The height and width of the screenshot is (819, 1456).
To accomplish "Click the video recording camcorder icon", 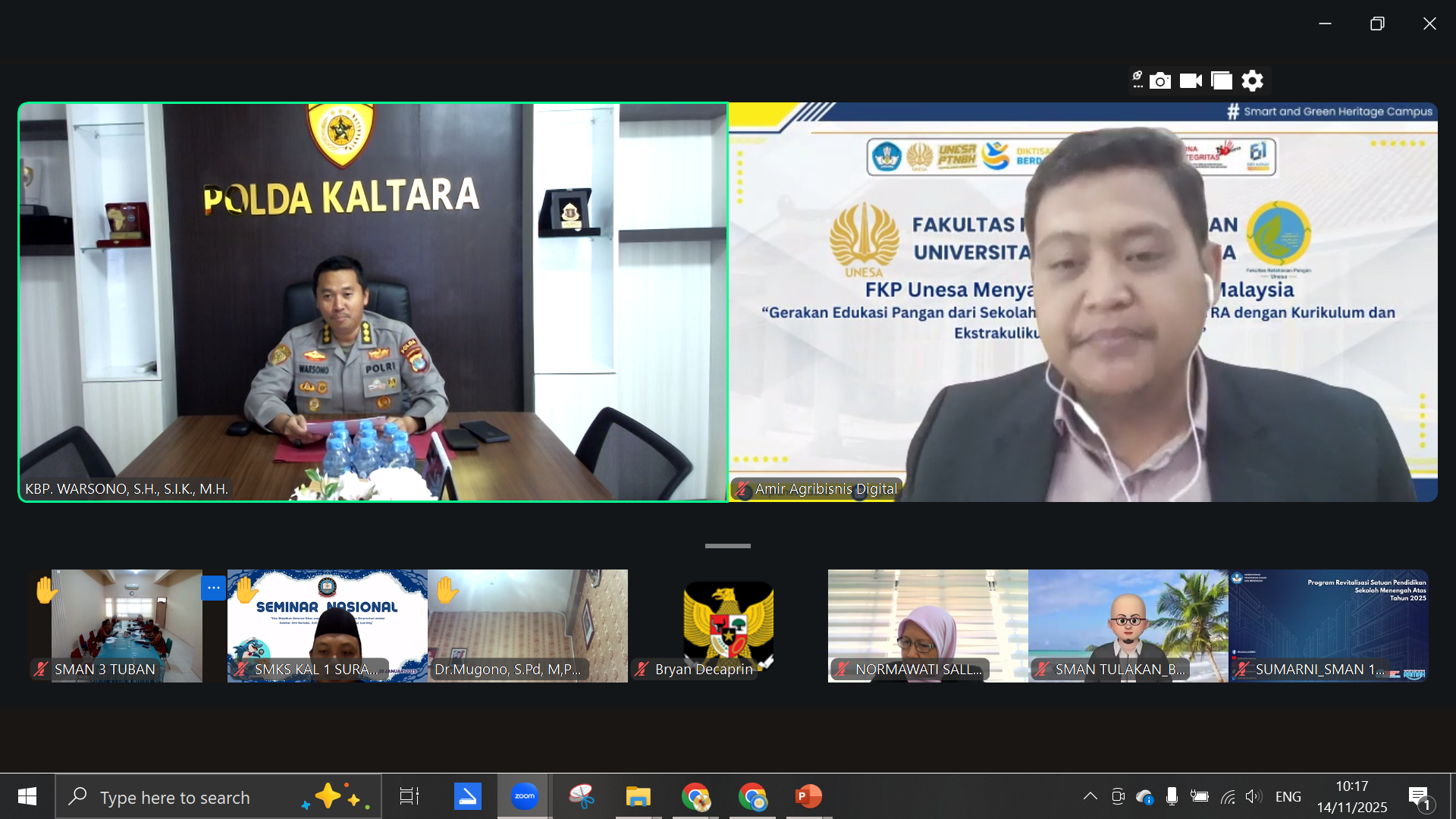I will tap(1191, 80).
